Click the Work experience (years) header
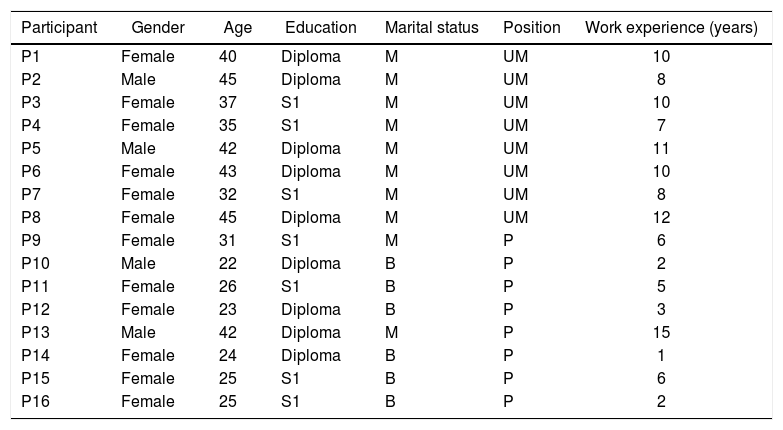 (x=671, y=27)
